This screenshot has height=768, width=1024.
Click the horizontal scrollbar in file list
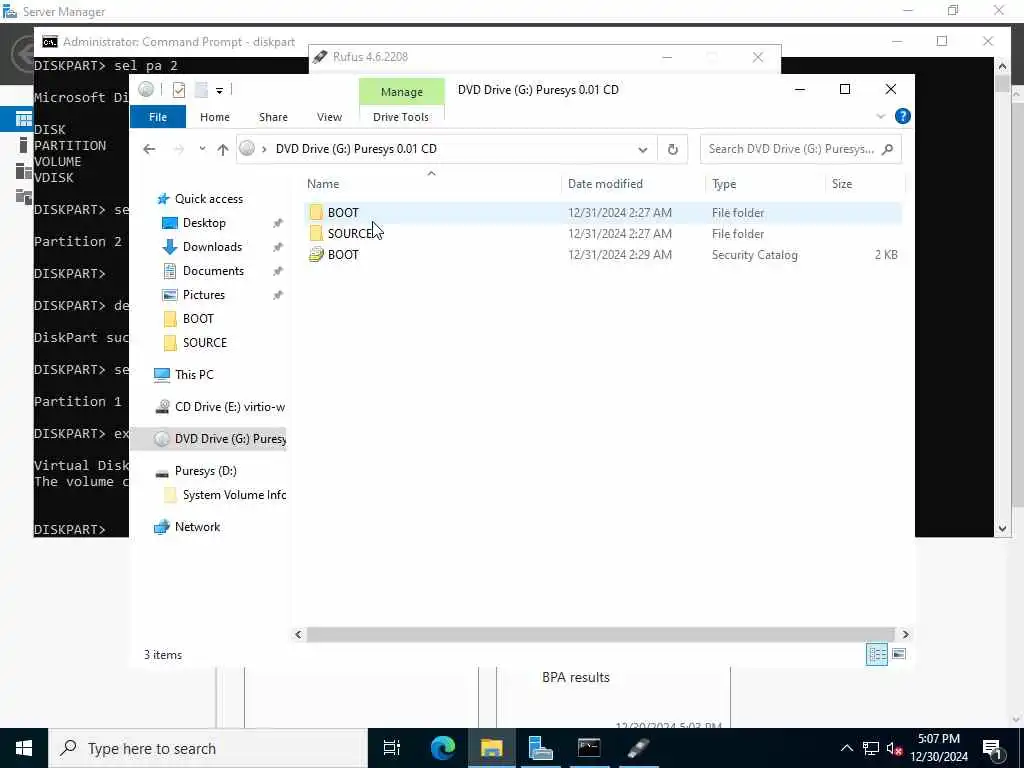click(x=600, y=634)
